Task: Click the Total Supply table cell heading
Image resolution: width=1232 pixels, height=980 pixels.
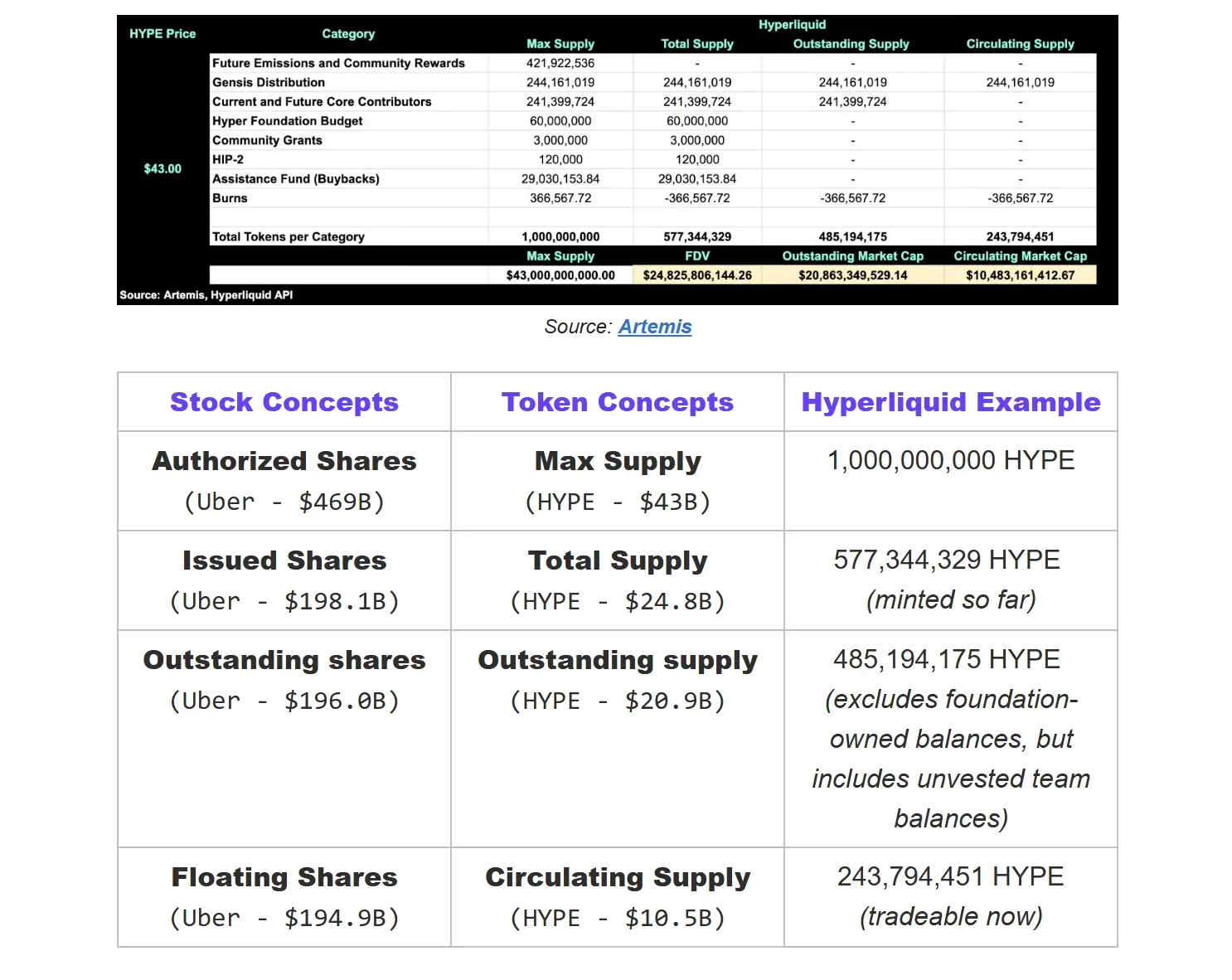Action: pos(618,560)
